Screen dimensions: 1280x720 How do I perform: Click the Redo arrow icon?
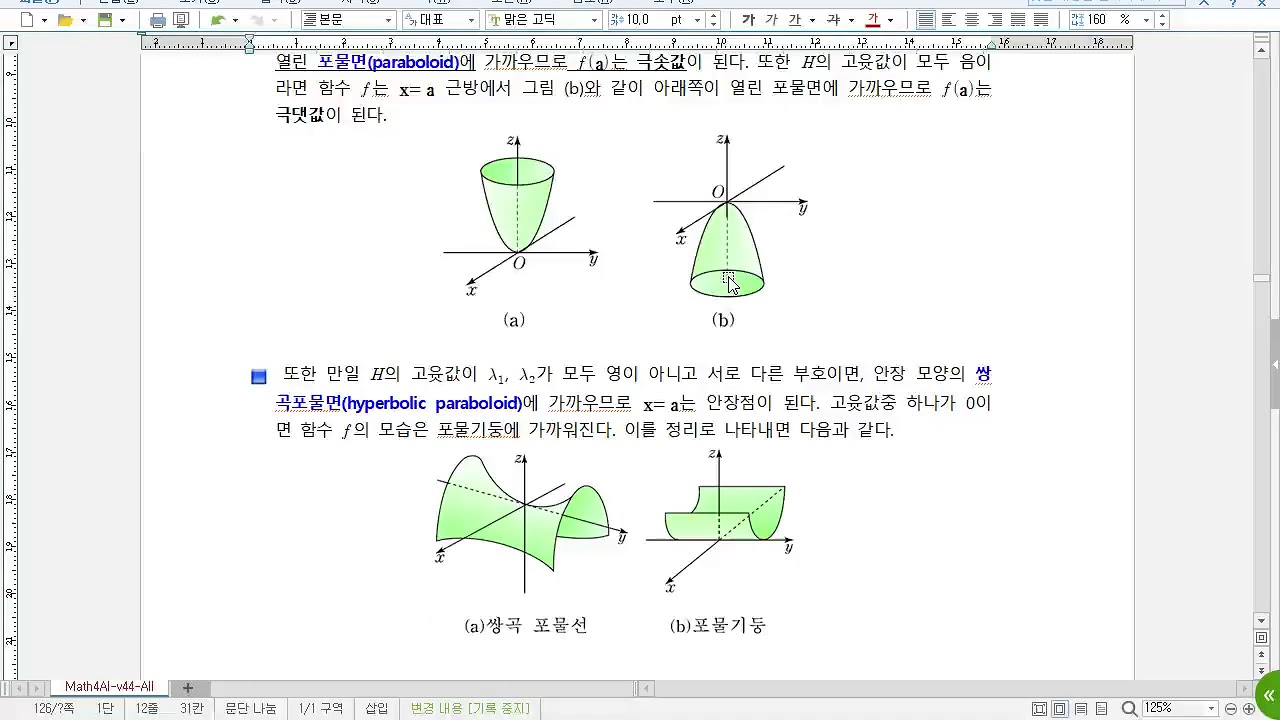(x=258, y=20)
